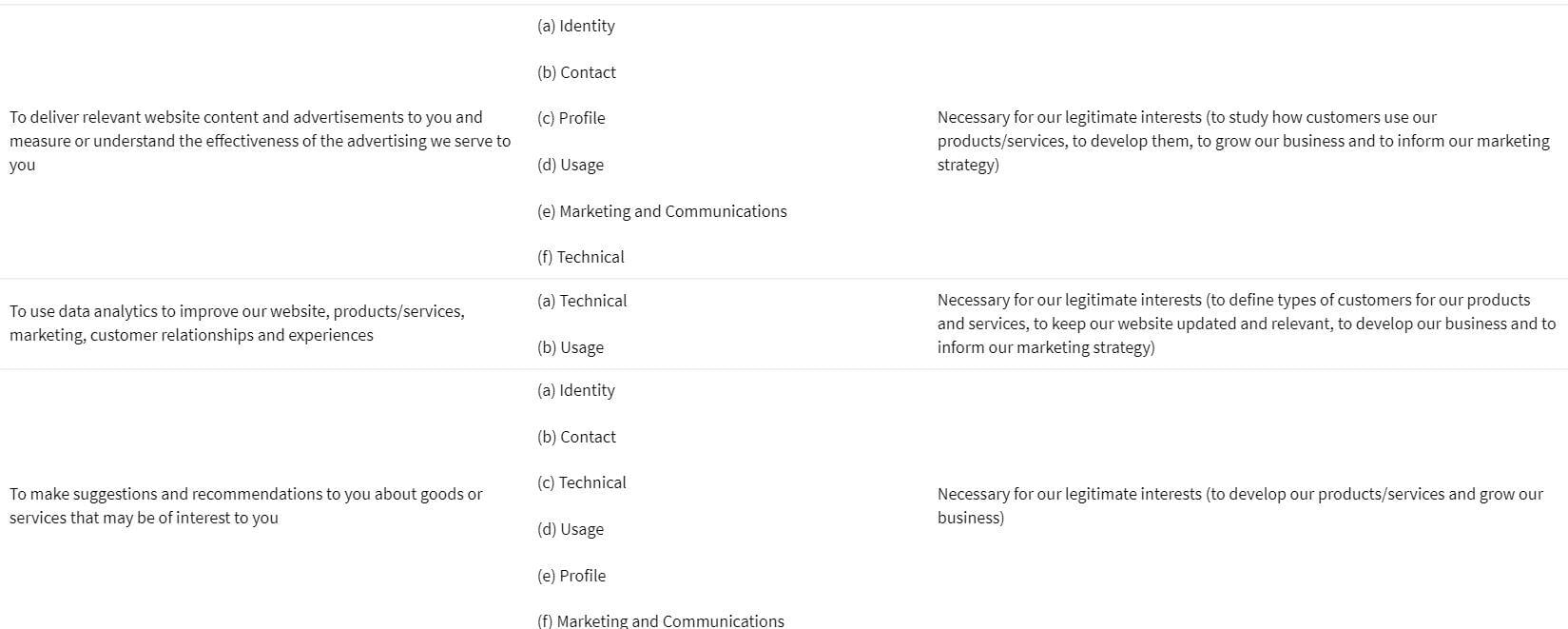Image resolution: width=1568 pixels, height=629 pixels.
Task: Click '(b) Usage' in data analytics row
Action: pos(571,347)
